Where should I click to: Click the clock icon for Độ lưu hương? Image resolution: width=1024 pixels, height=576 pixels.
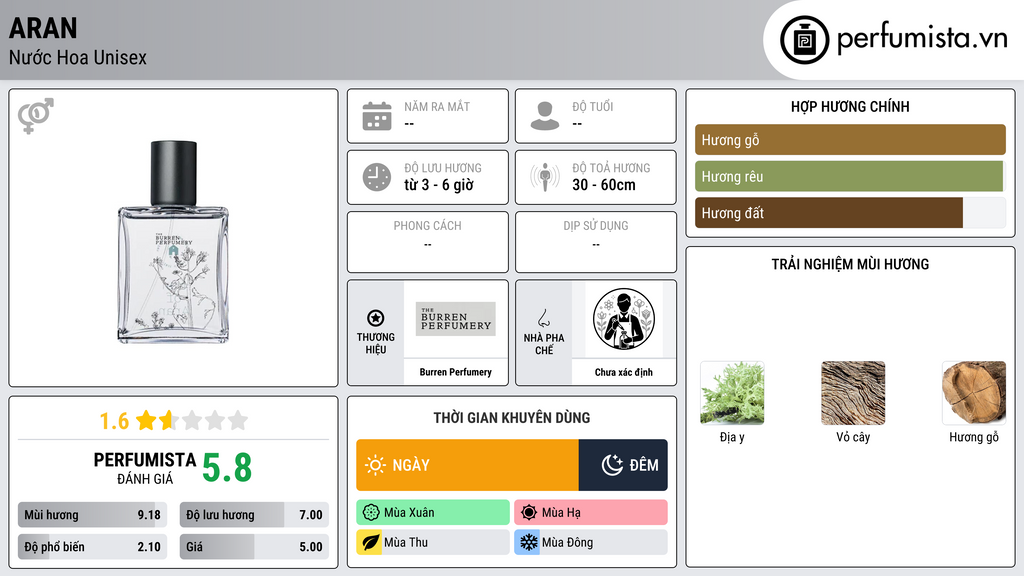click(377, 177)
